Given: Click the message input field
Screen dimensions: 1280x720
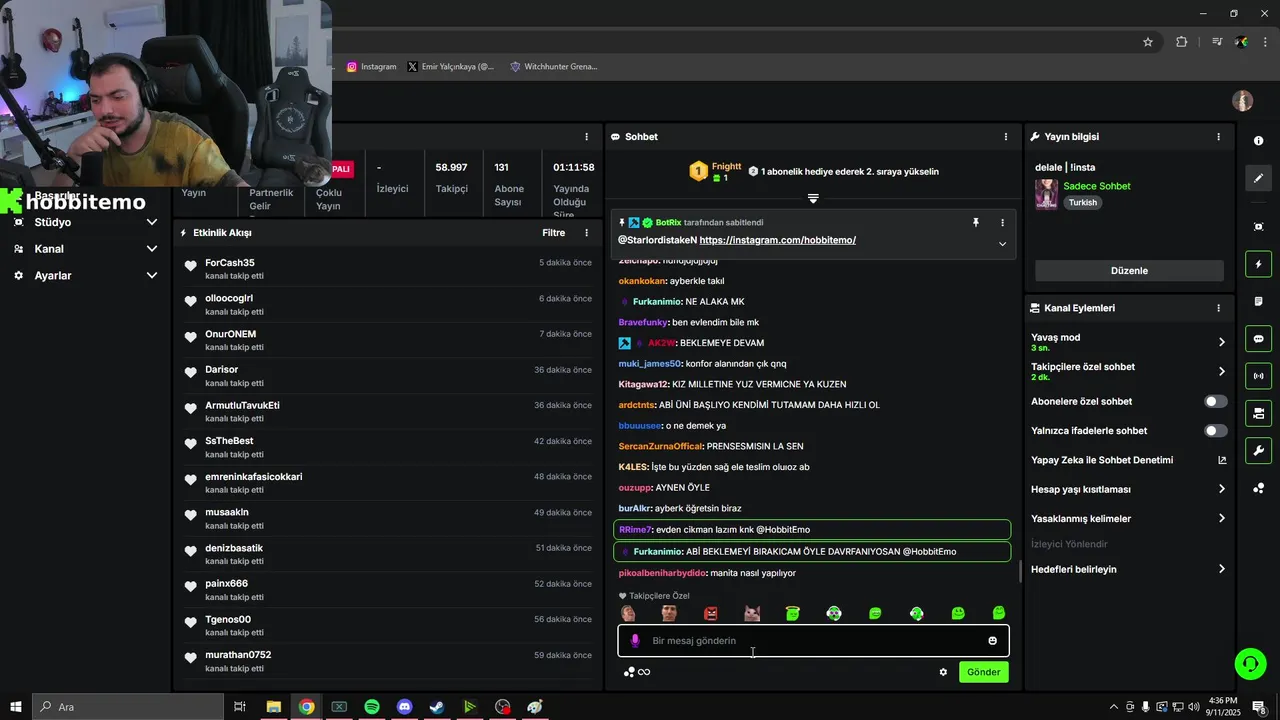Looking at the screenshot, I should (x=813, y=641).
